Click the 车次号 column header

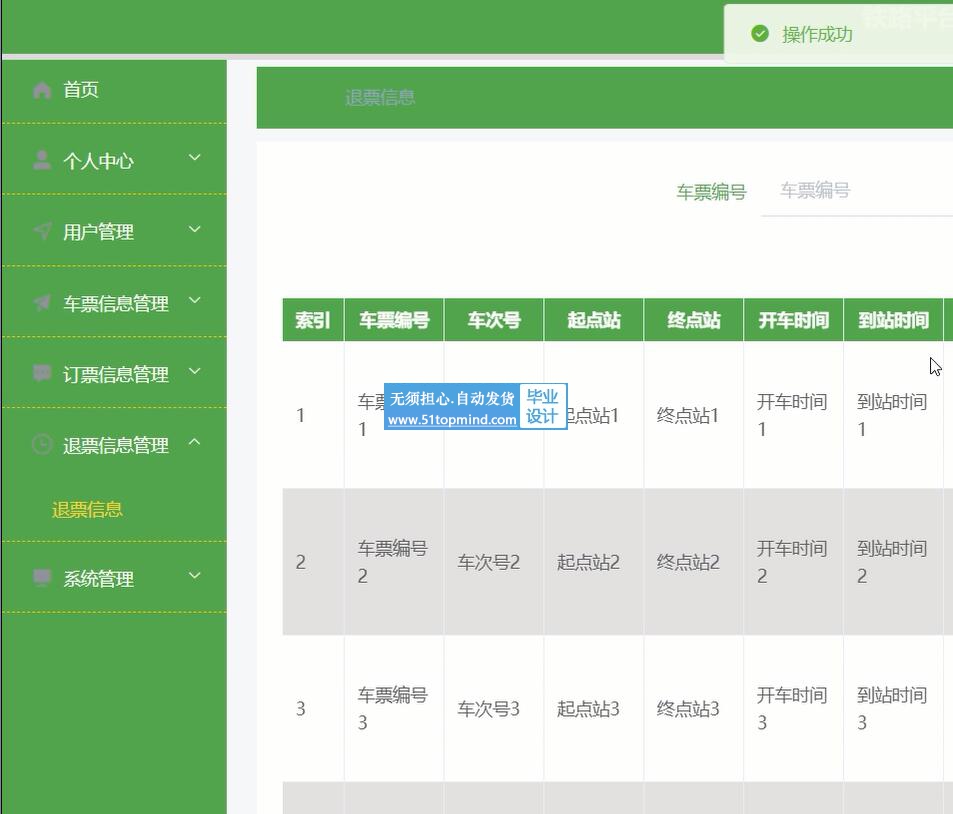pyautogui.click(x=494, y=320)
